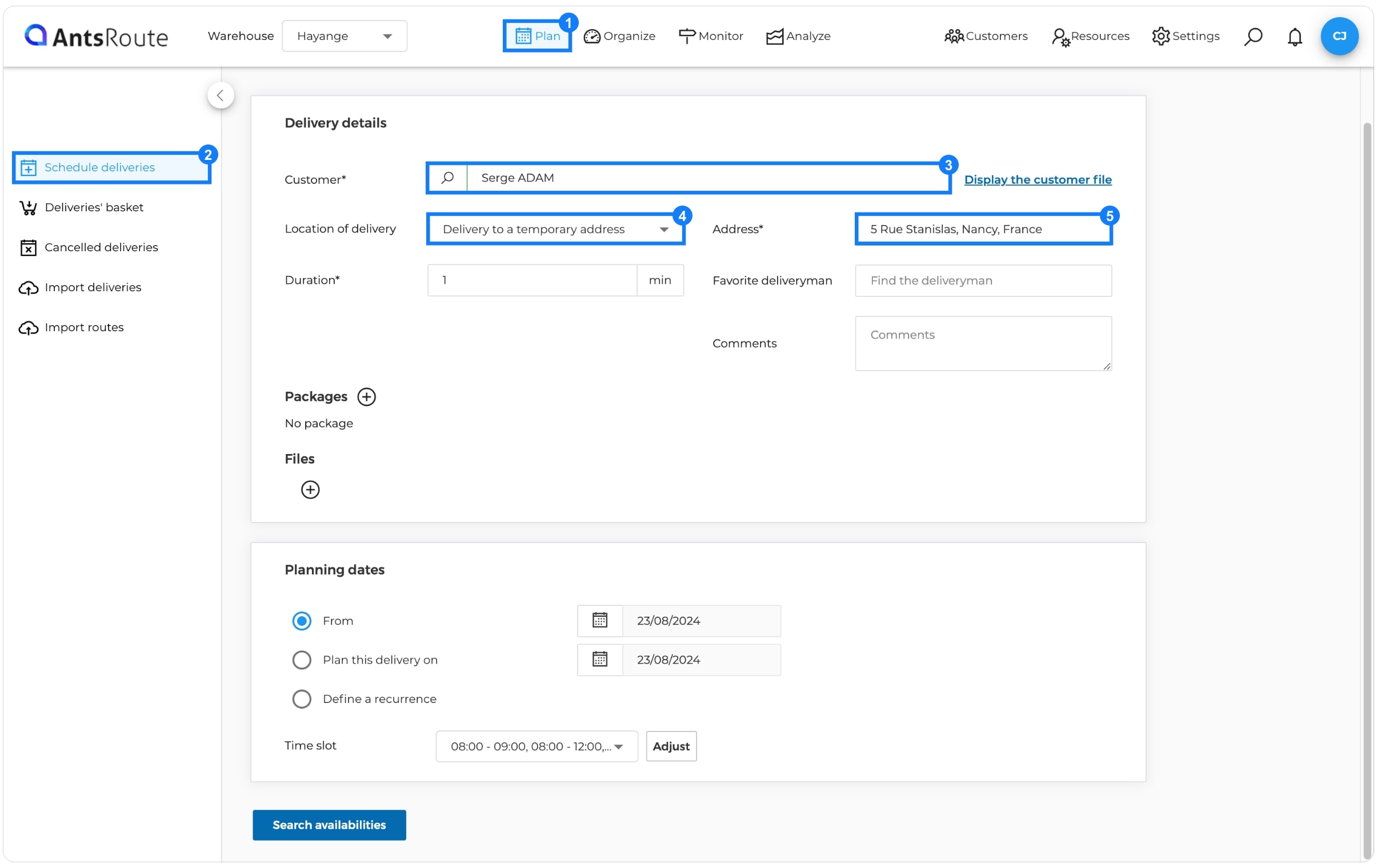
Task: Expand the Location of delivery dropdown
Action: [x=555, y=229]
